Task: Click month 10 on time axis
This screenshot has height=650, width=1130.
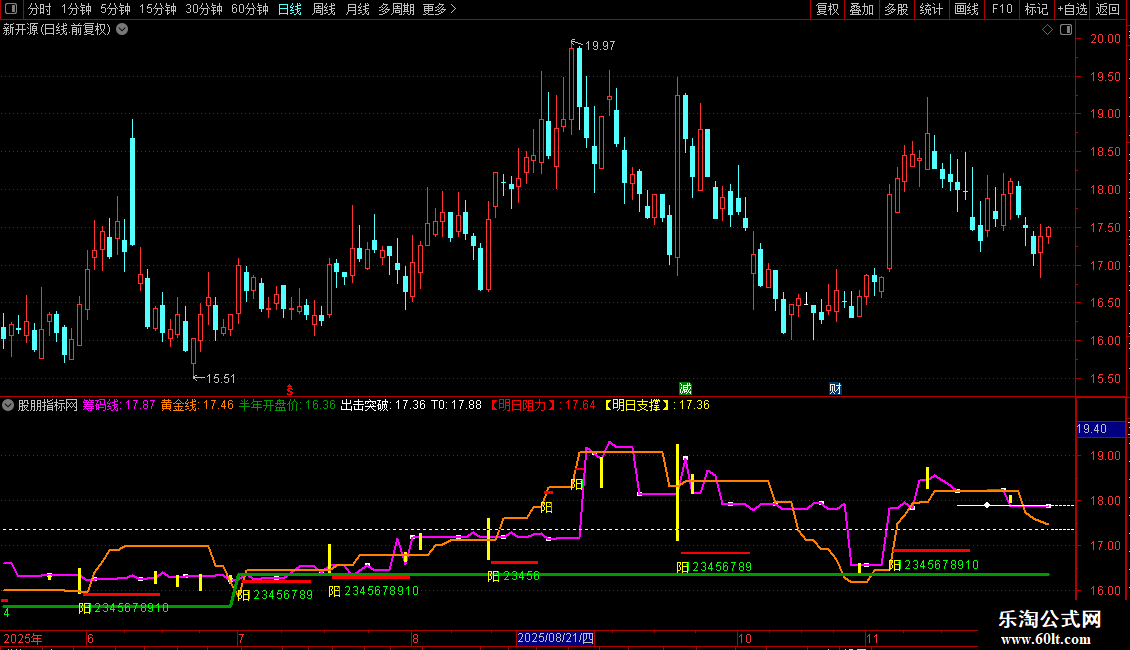Action: pos(744,638)
